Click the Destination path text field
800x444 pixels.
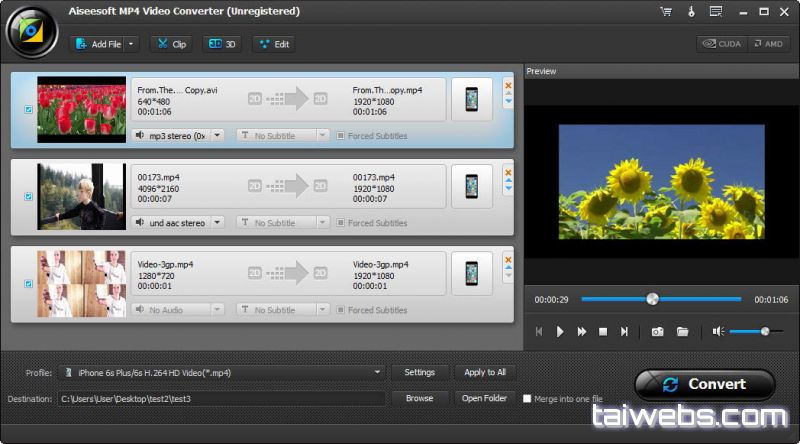220,398
